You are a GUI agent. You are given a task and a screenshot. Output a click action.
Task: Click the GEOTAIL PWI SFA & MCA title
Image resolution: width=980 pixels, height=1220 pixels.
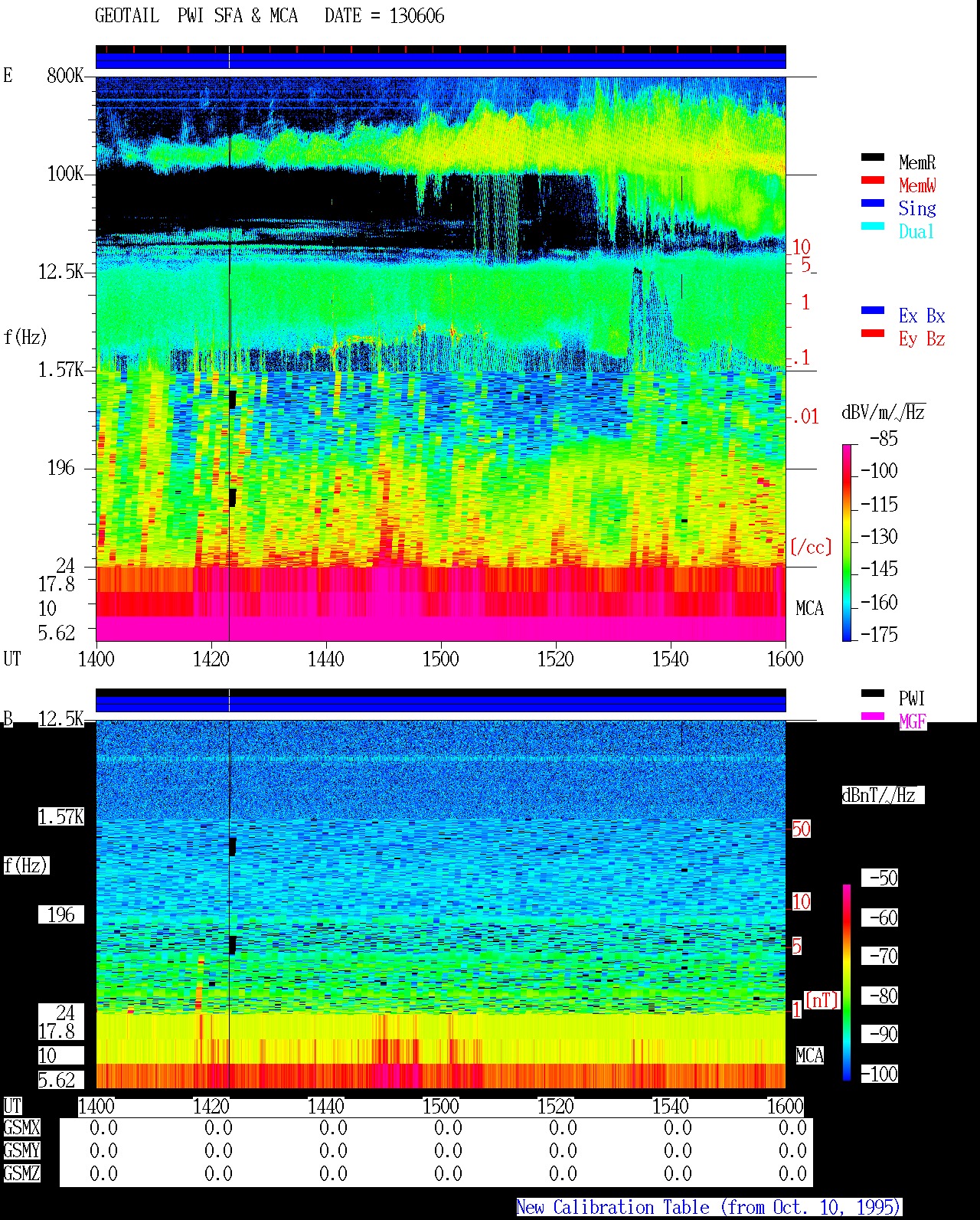tap(196, 16)
